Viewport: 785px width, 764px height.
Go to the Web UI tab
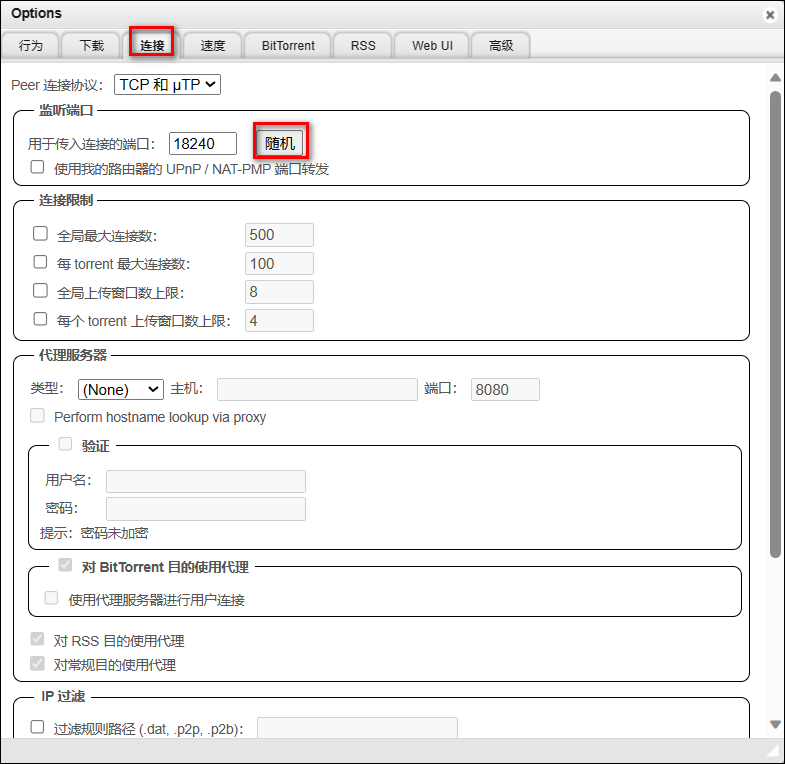click(x=432, y=45)
